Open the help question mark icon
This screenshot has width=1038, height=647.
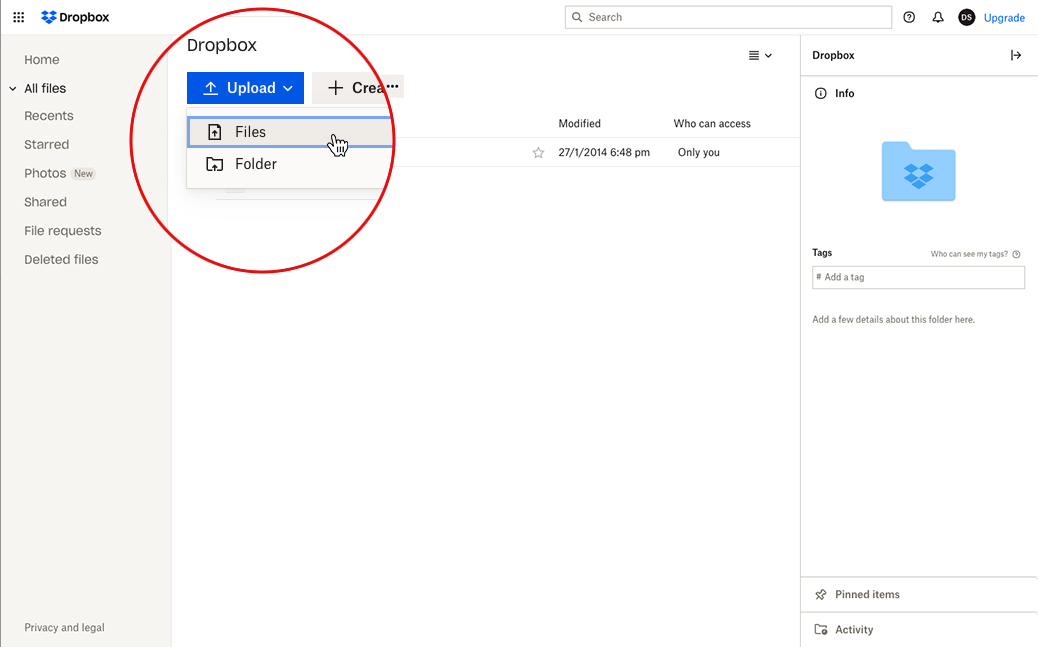coord(909,17)
